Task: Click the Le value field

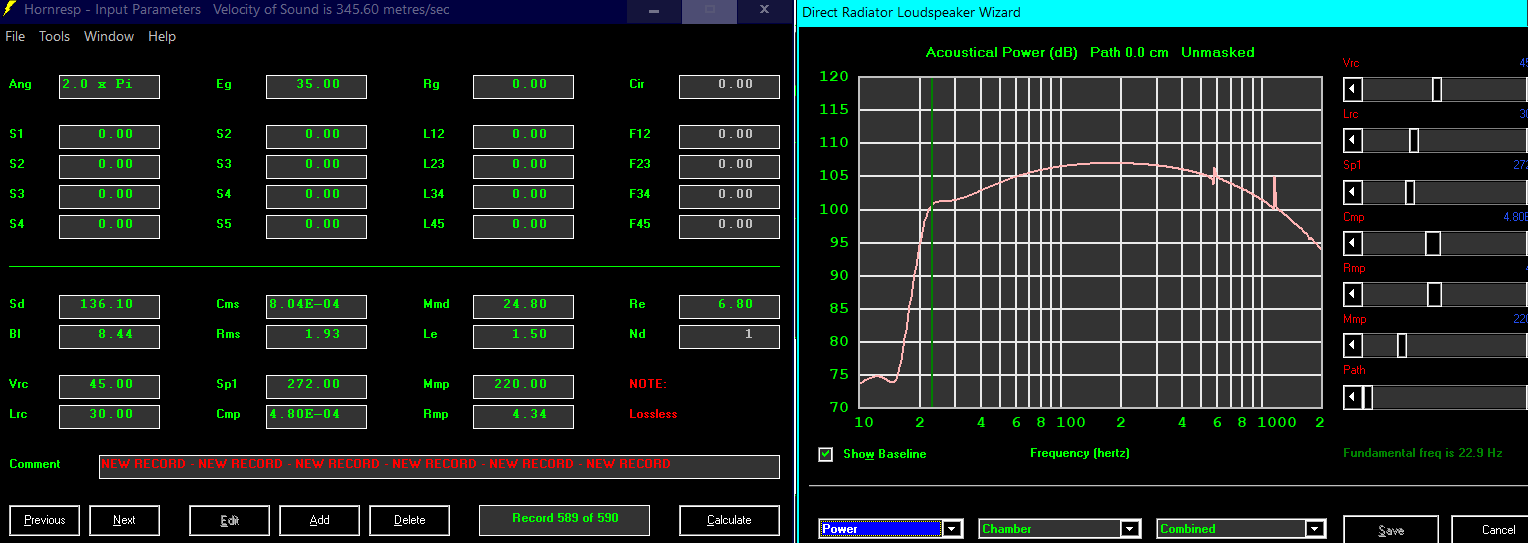Action: [523, 336]
